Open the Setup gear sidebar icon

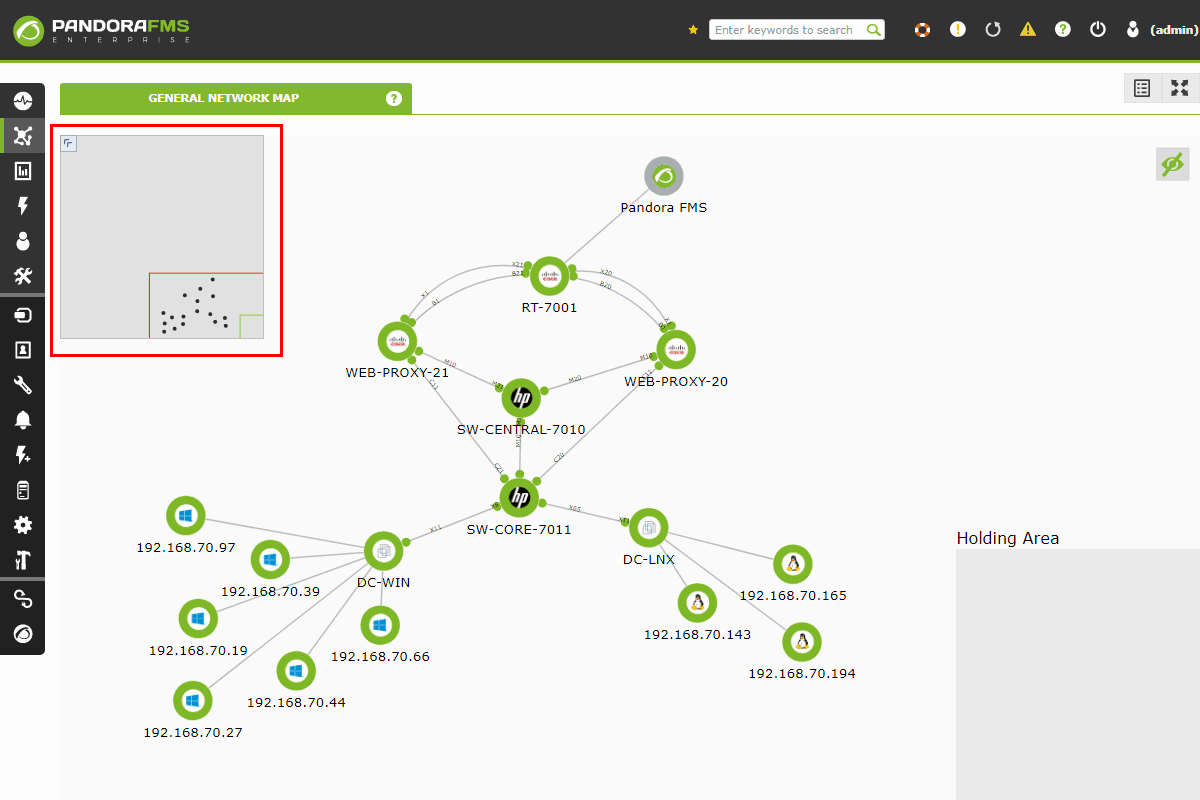(23, 525)
